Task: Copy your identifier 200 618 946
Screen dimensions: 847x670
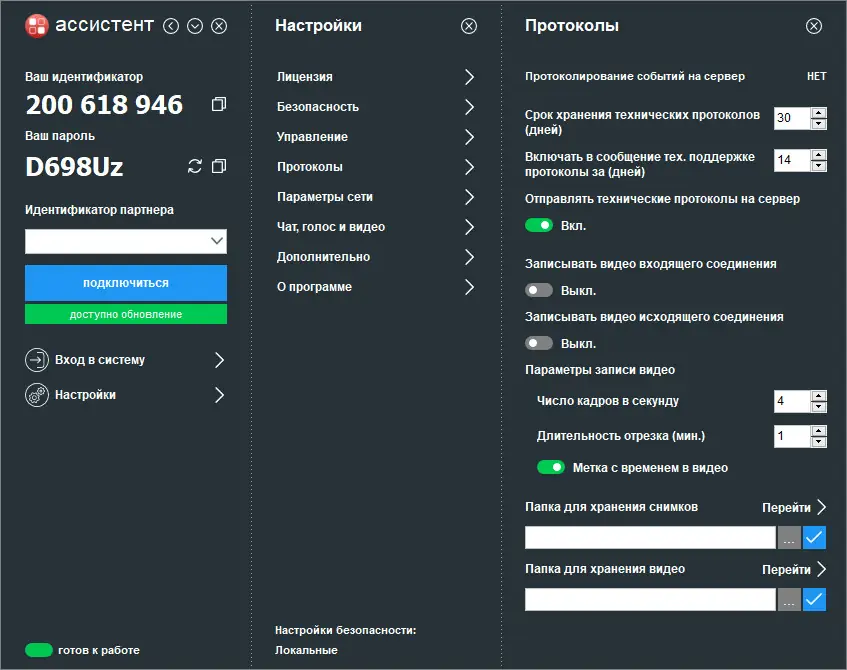Action: [x=218, y=104]
